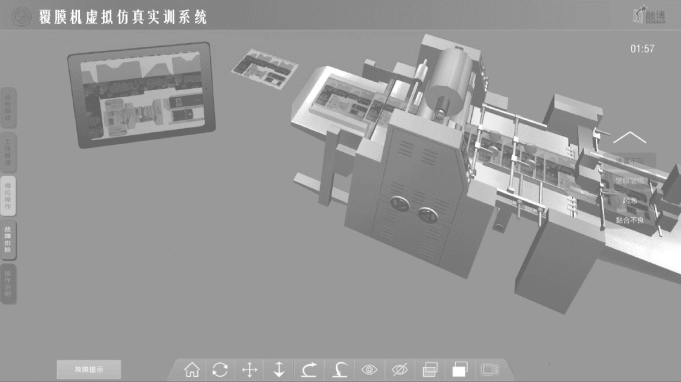The image size is (681, 382).
Task: Select the circular rotate view tool
Action: (x=220, y=370)
